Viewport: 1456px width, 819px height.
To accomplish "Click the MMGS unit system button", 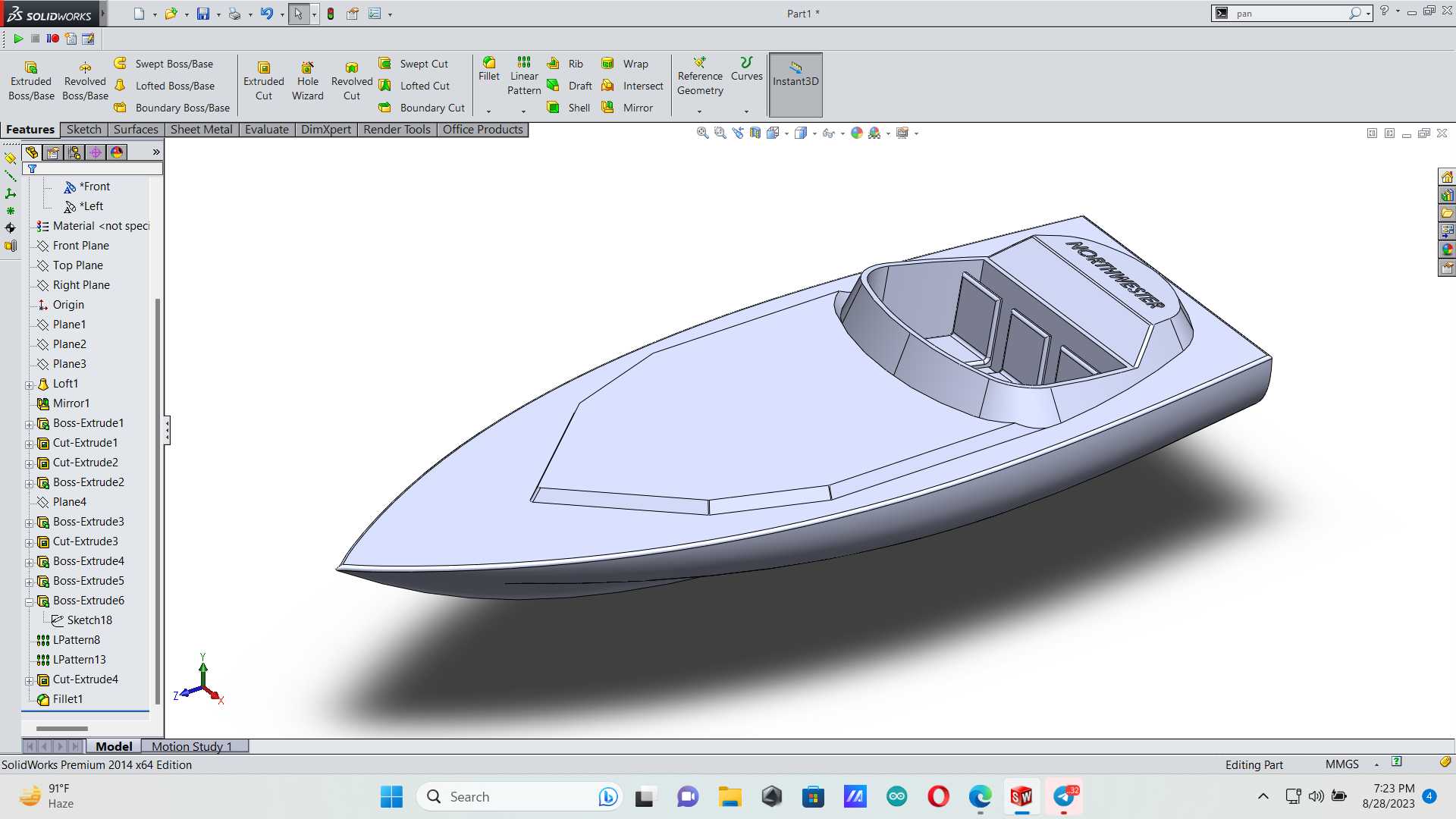I will (x=1342, y=764).
